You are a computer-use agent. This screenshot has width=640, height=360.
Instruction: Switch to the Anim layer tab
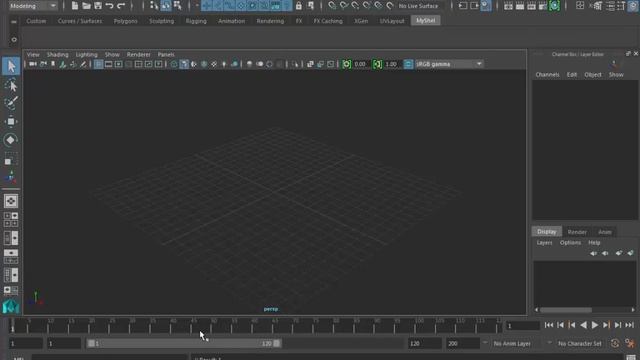pyautogui.click(x=605, y=232)
